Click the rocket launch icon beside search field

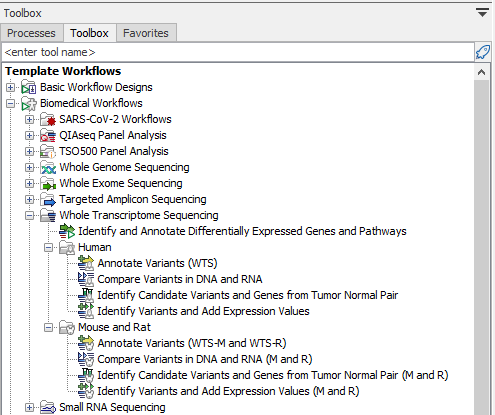pos(483,52)
